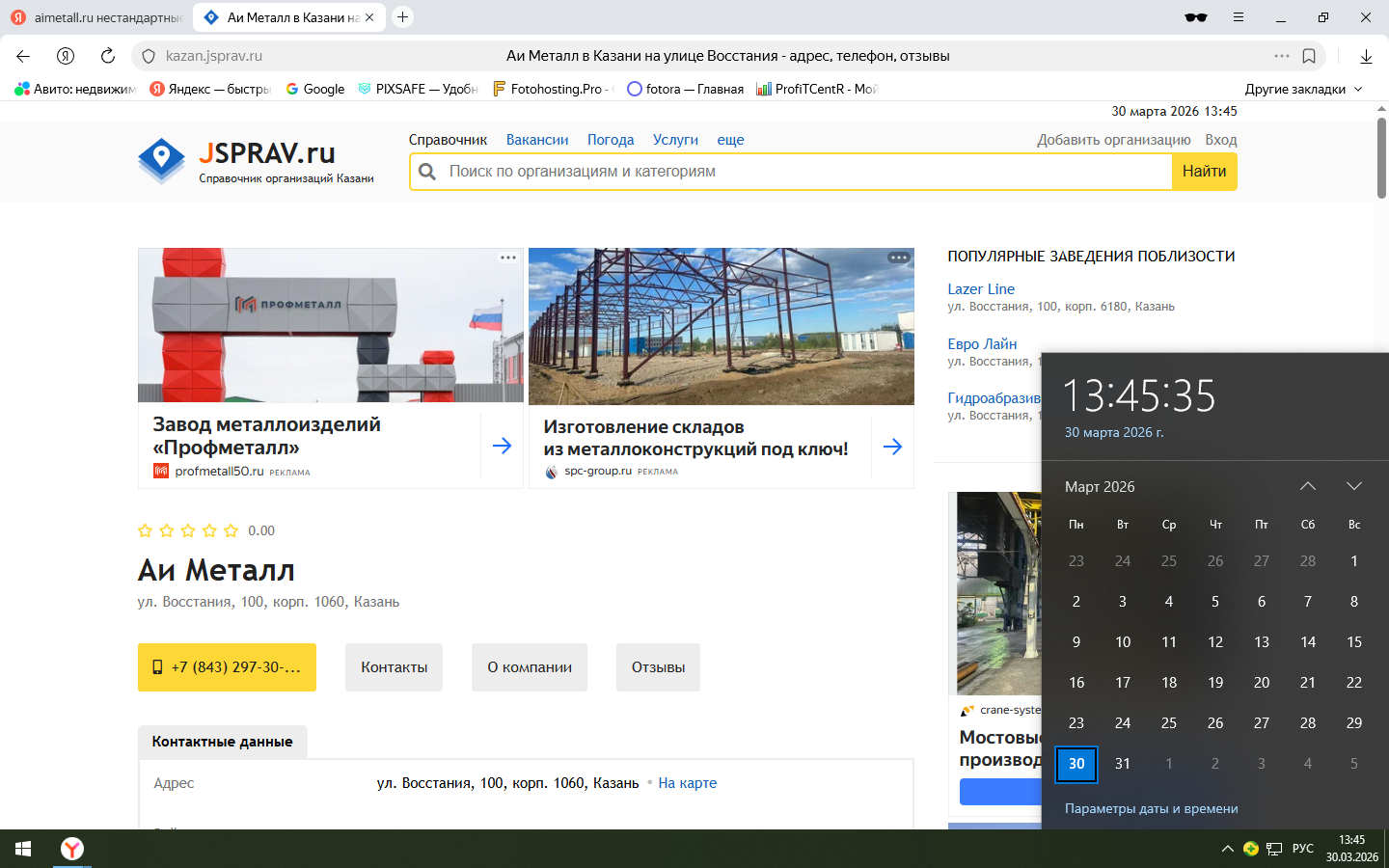Open Параметры даты и времени link
This screenshot has height=868, width=1389.
[x=1152, y=809]
